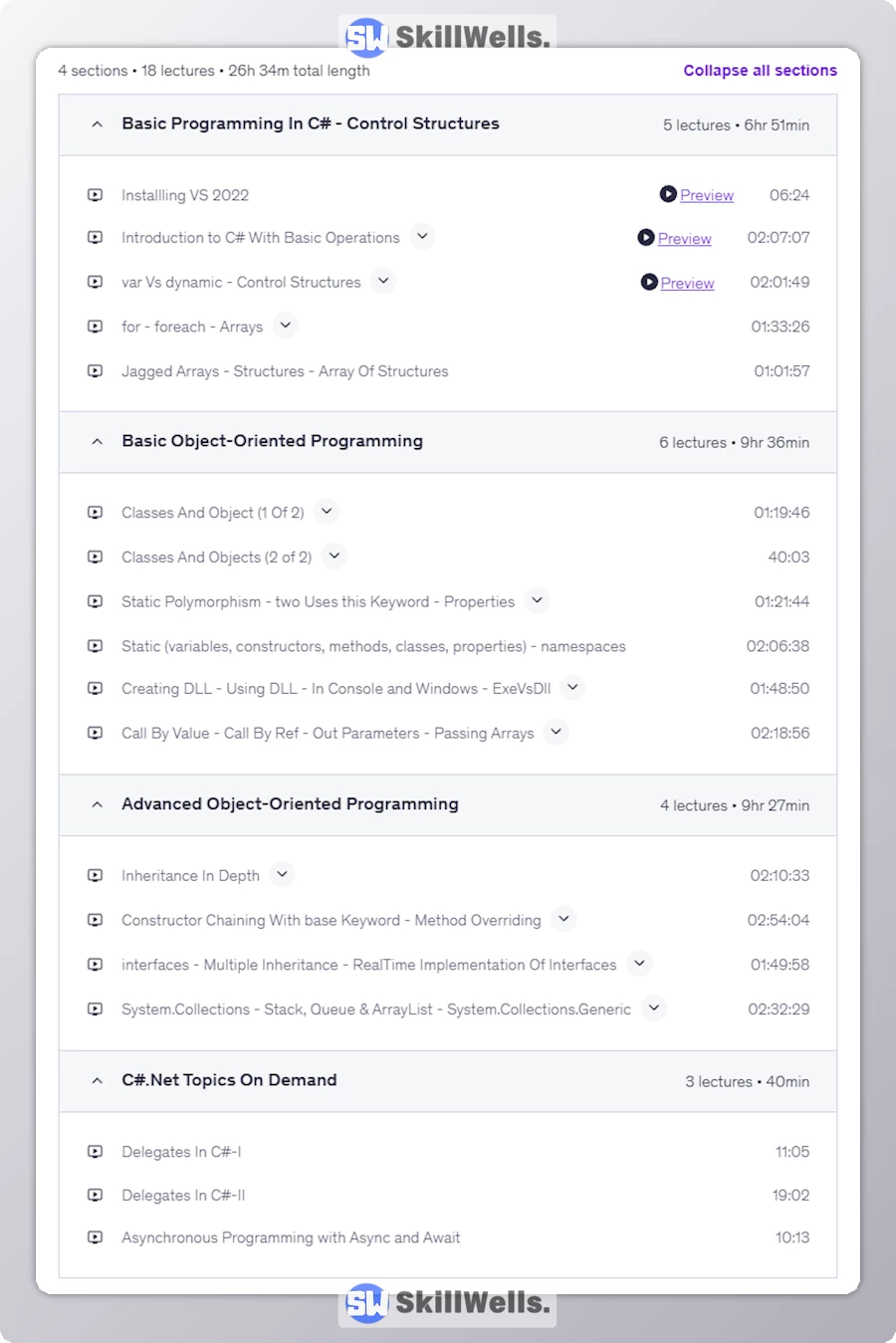Image resolution: width=896 pixels, height=1343 pixels.
Task: Collapse the Advanced Object-Oriented Programming section
Action: click(97, 804)
